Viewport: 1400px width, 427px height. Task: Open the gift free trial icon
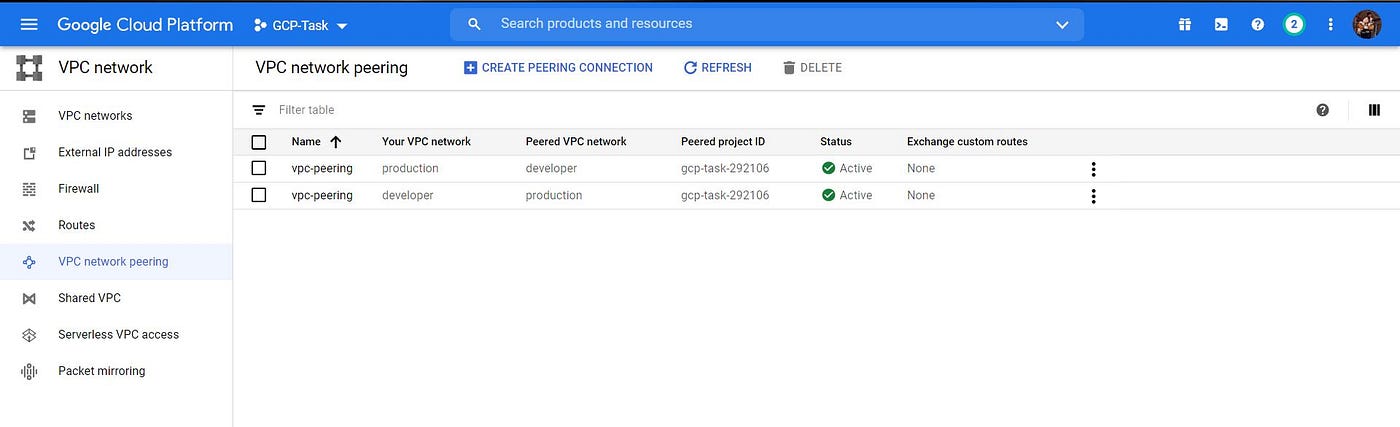click(1185, 24)
